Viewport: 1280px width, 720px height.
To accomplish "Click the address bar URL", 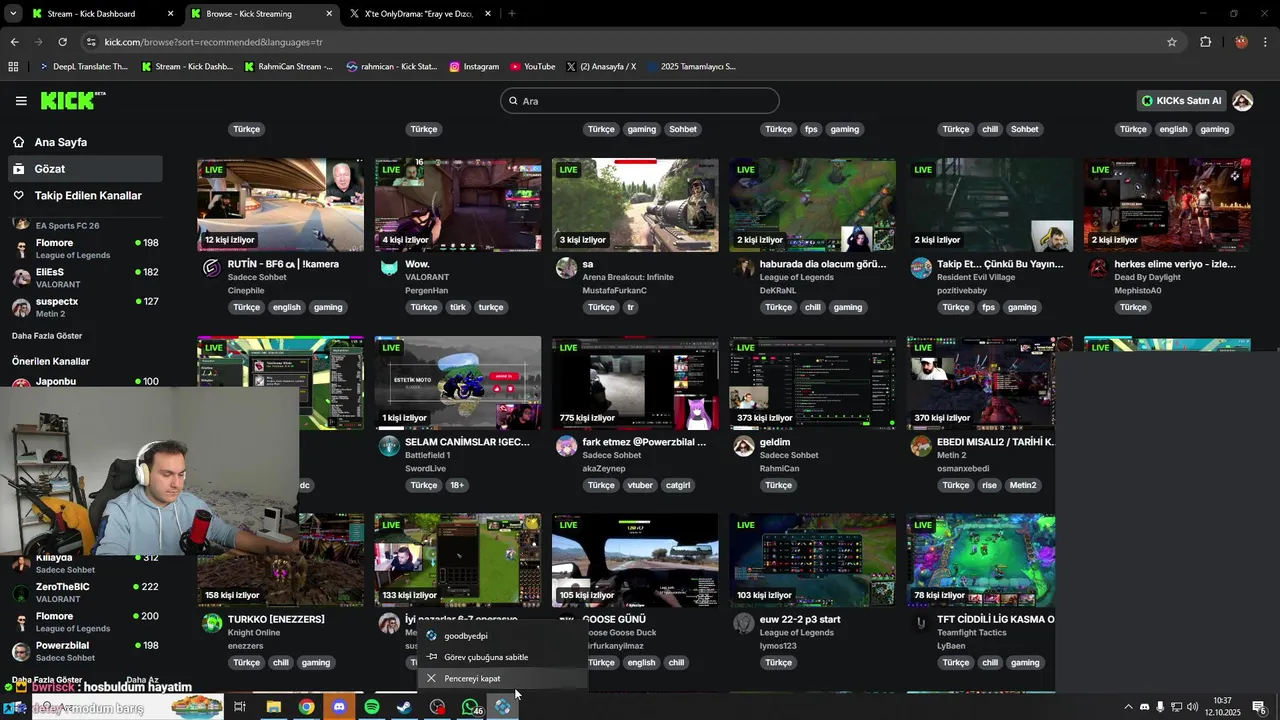I will [213, 42].
